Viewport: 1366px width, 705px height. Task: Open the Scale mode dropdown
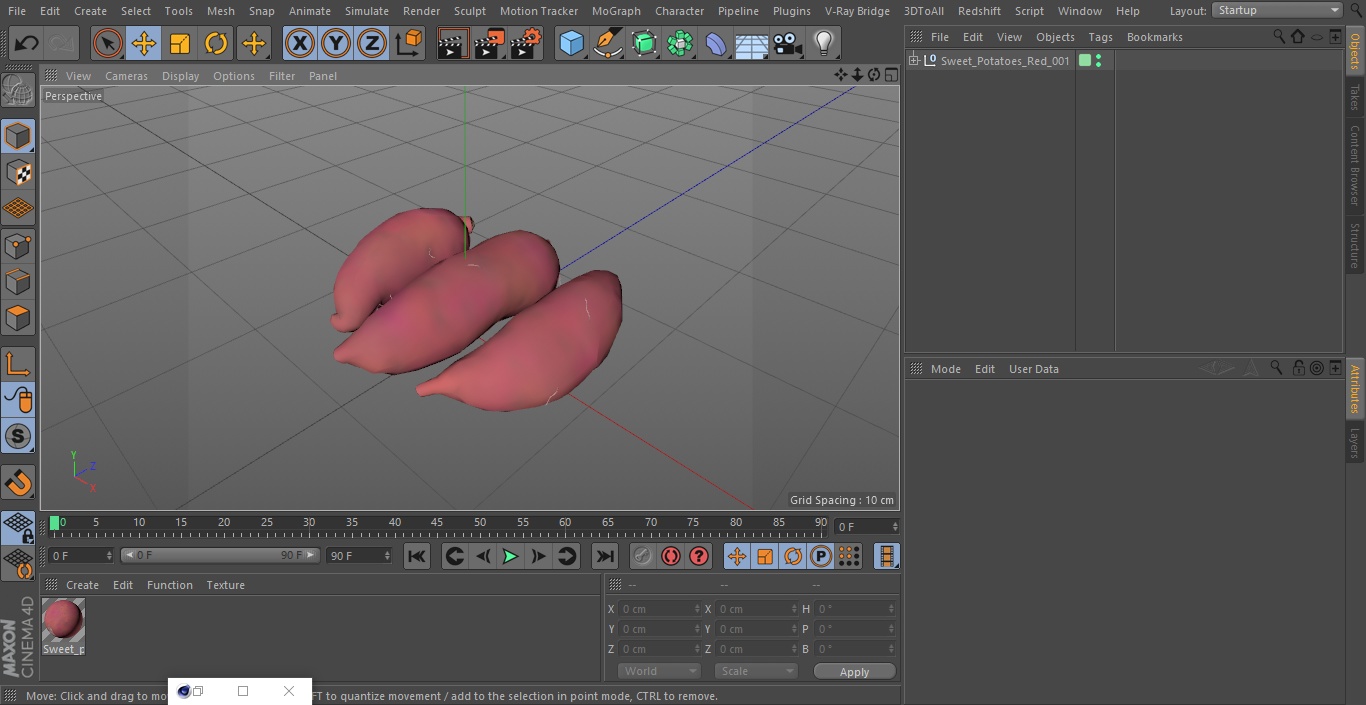(x=755, y=671)
